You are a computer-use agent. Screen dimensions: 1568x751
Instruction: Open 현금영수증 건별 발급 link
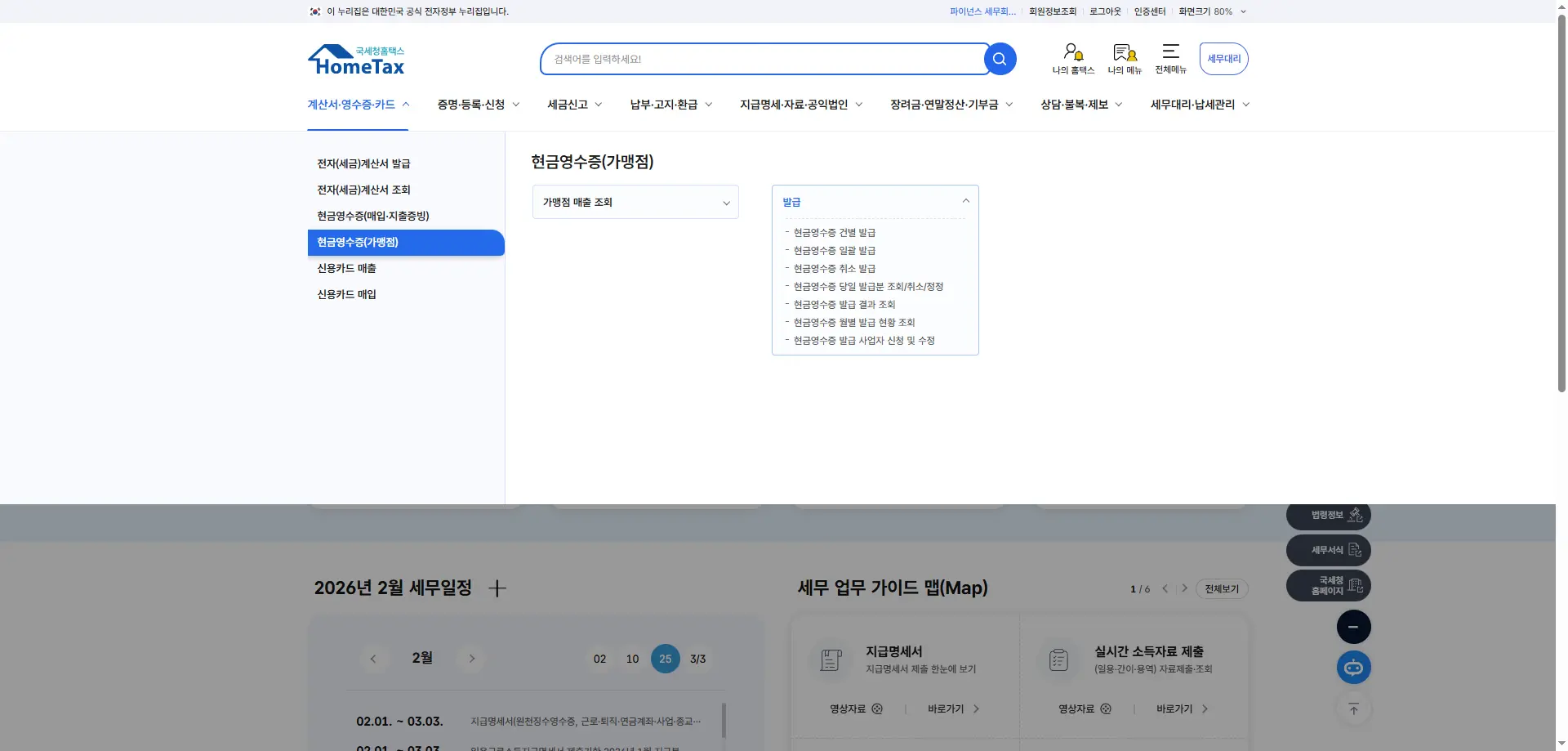(x=835, y=232)
